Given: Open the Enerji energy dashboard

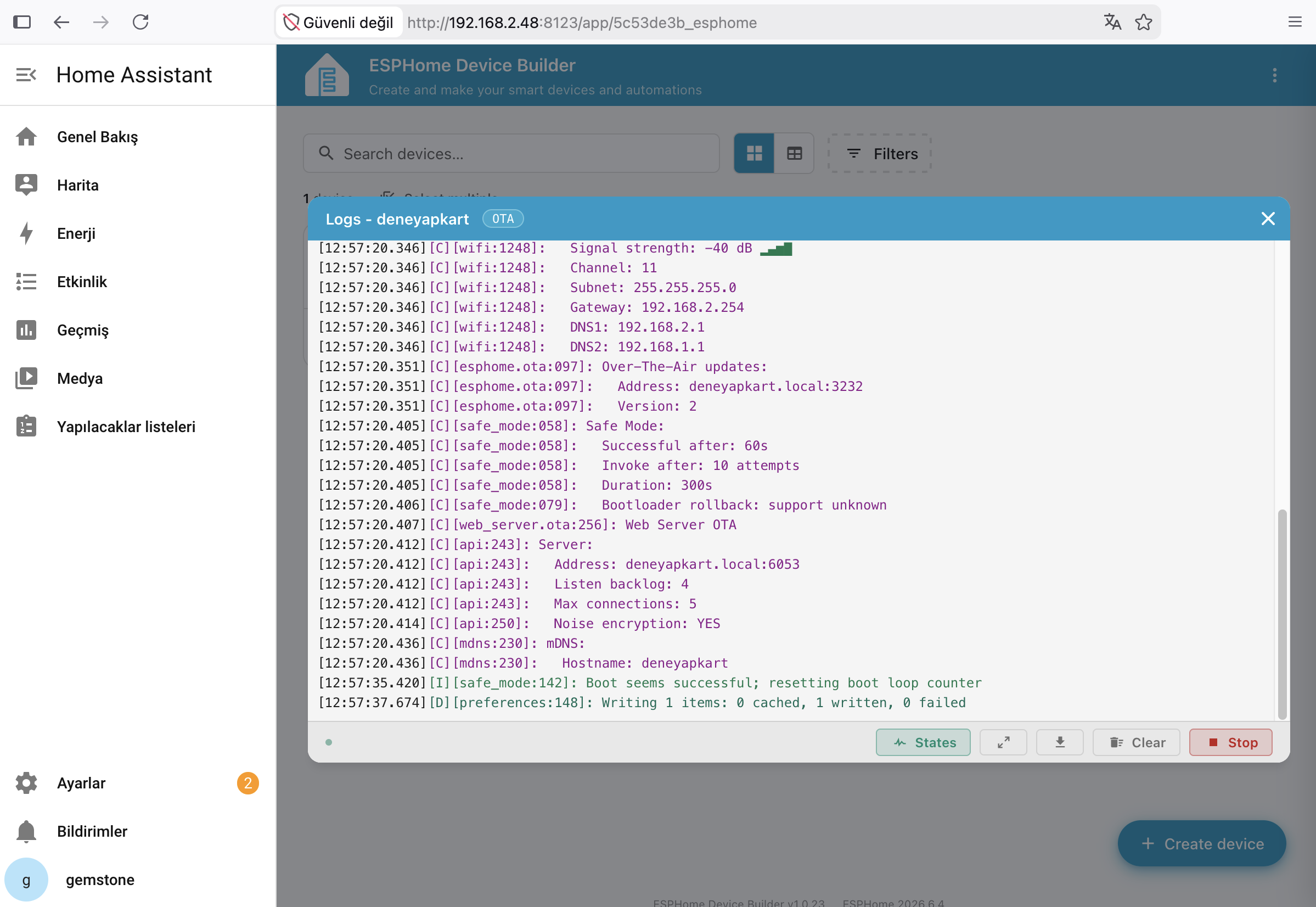Looking at the screenshot, I should pos(138,233).
